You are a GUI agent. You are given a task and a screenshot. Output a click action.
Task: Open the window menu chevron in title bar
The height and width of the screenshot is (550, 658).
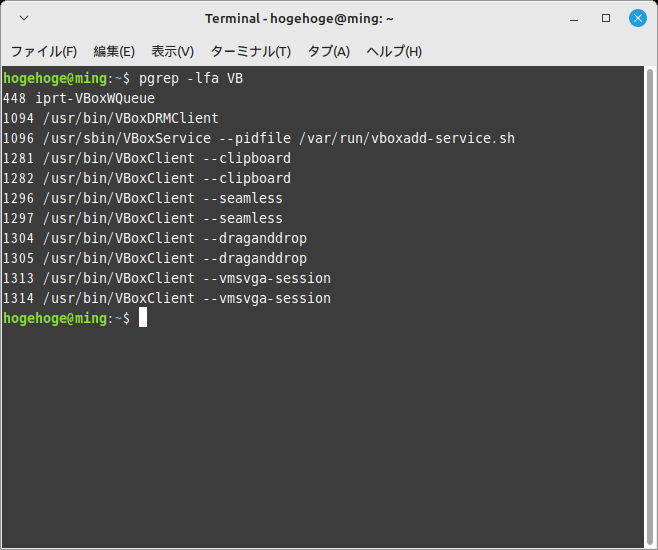[x=24, y=18]
